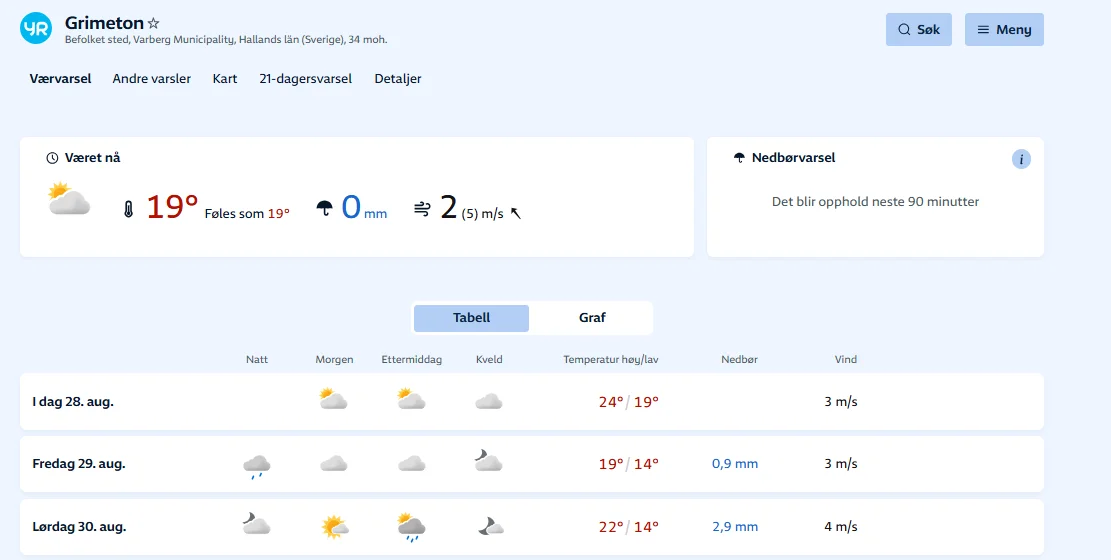The width and height of the screenshot is (1111, 560).
Task: Select the Tabell view toggle
Action: 471,318
